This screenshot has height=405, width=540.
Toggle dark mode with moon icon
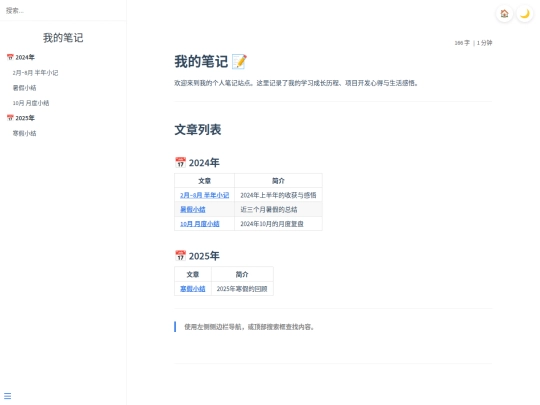[x=525, y=14]
